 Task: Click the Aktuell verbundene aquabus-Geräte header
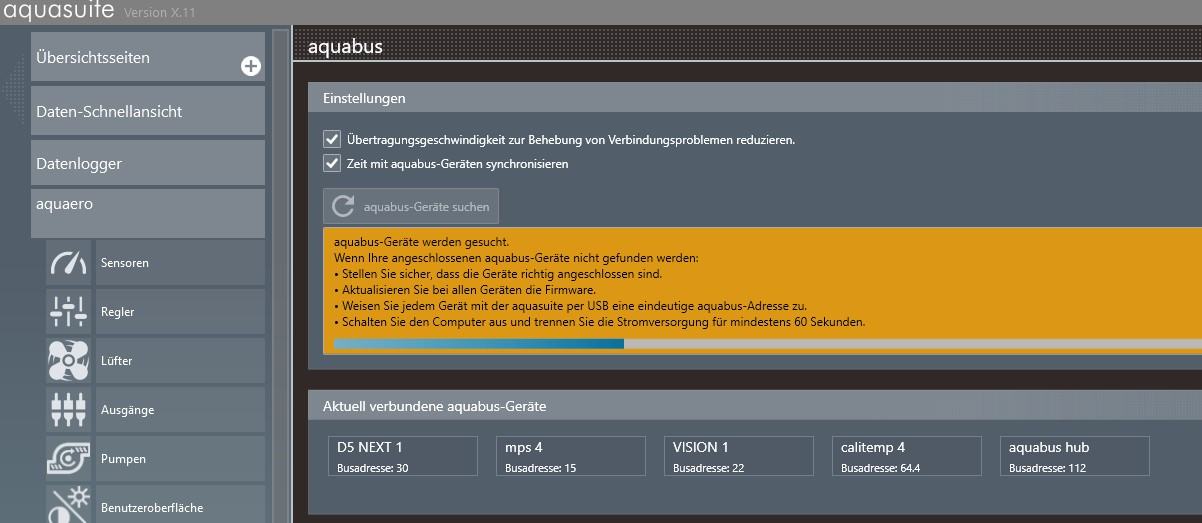click(755, 406)
